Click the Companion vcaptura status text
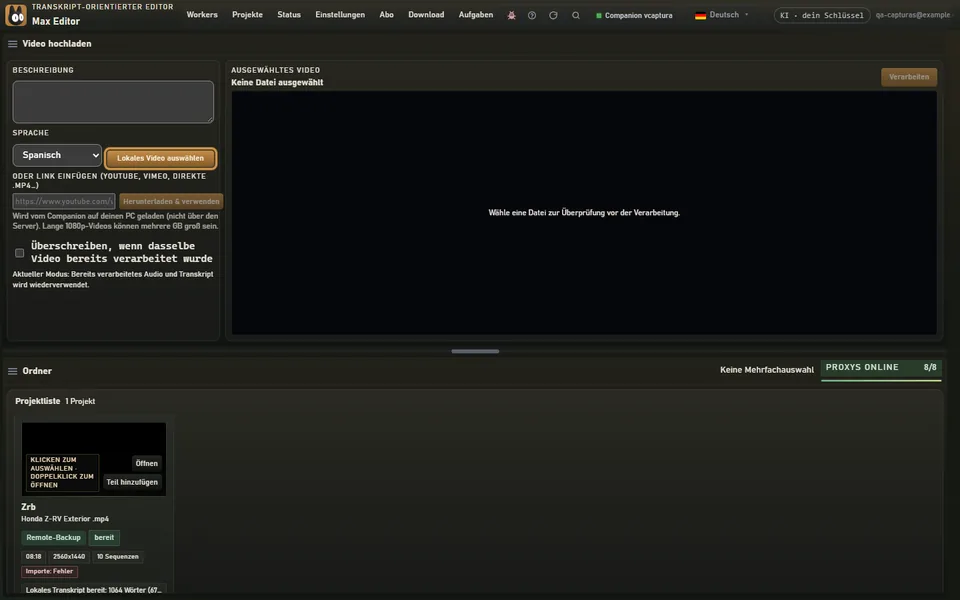 [639, 15]
